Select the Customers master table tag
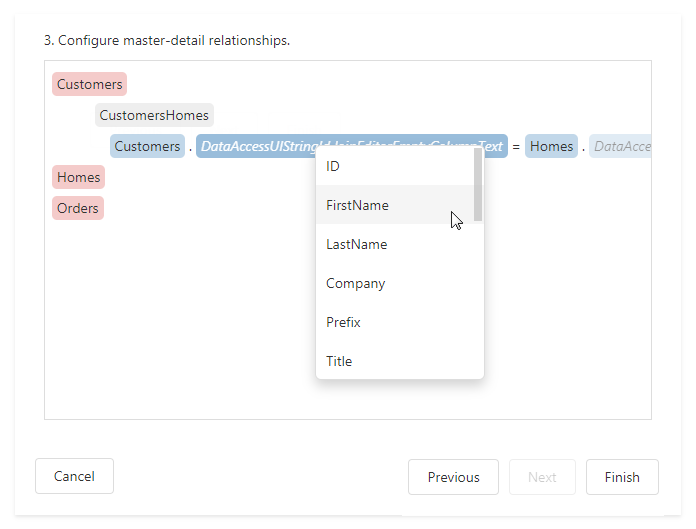The width and height of the screenshot is (696, 529). point(89,85)
